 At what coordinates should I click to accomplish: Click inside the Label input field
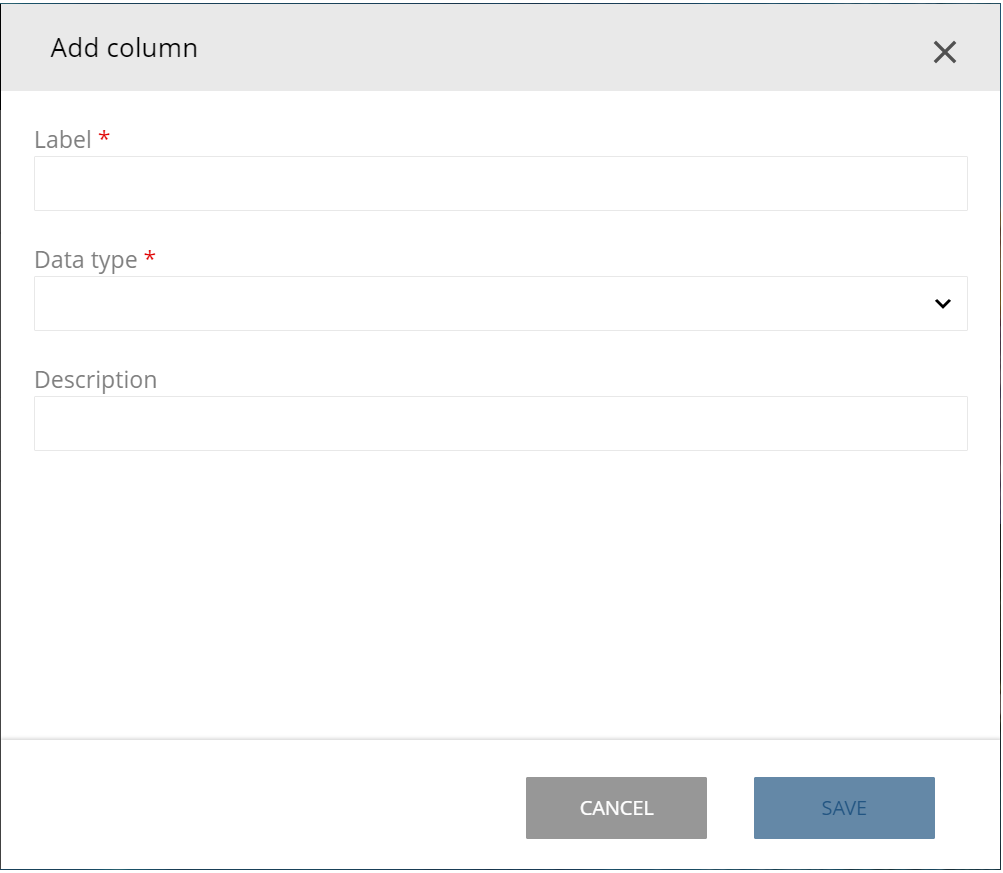click(500, 183)
